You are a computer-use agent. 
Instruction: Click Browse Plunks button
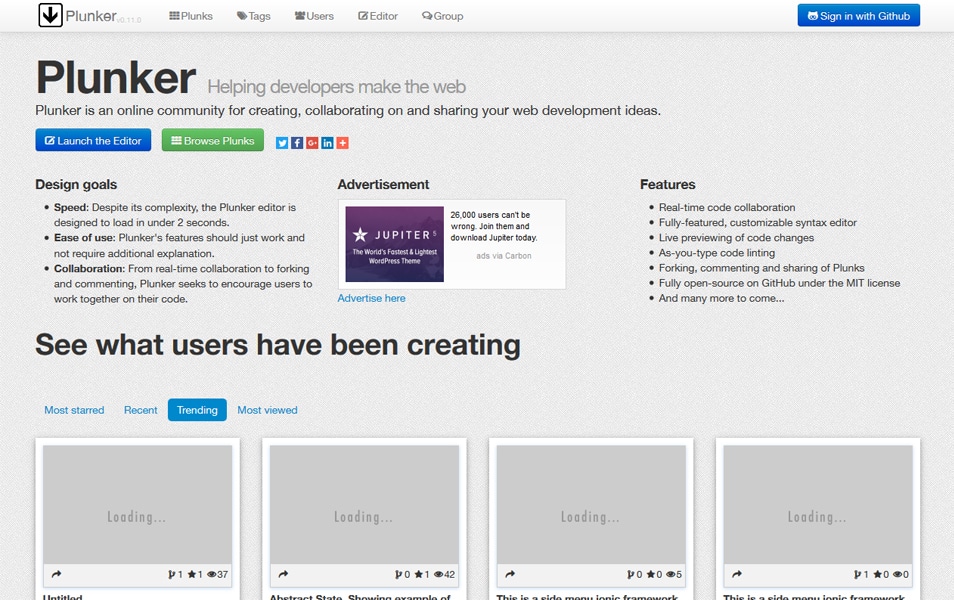[213, 140]
